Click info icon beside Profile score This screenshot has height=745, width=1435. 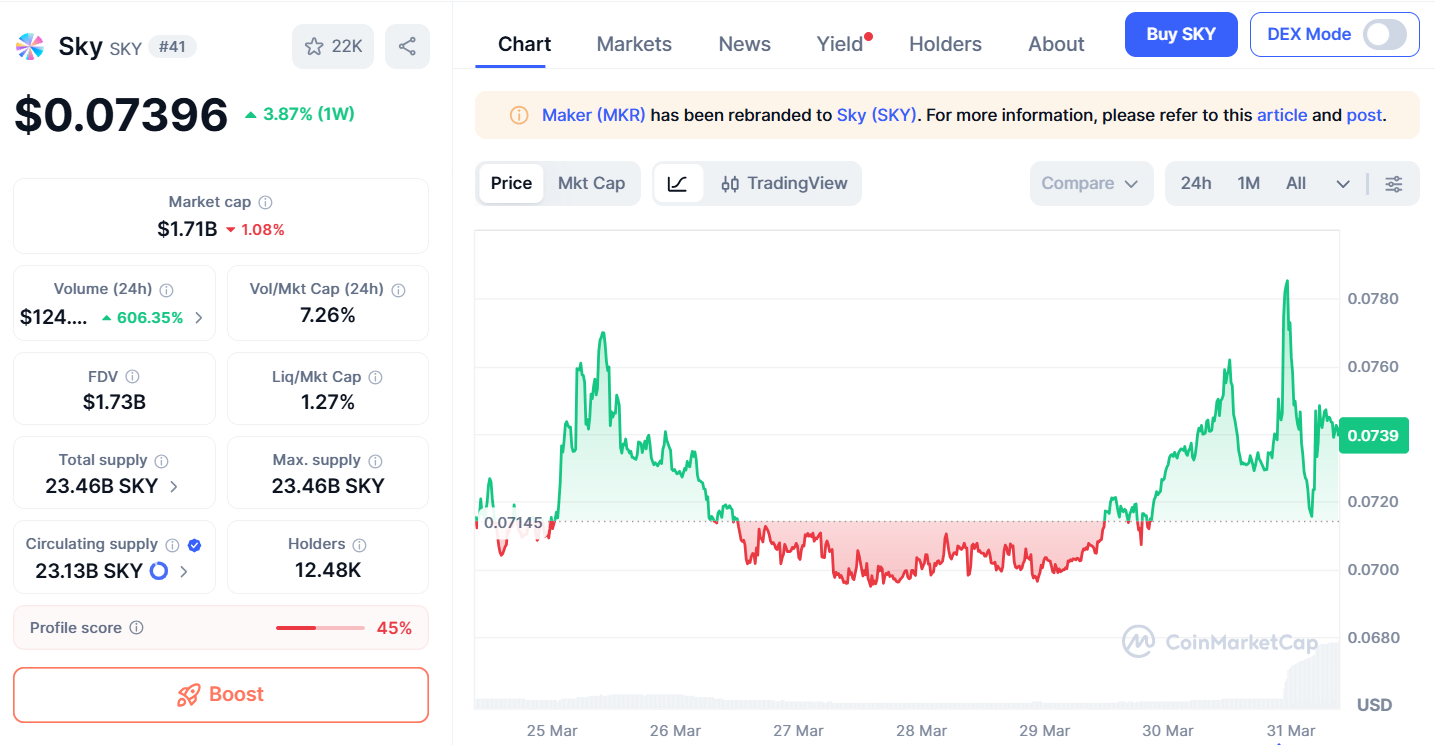136,628
